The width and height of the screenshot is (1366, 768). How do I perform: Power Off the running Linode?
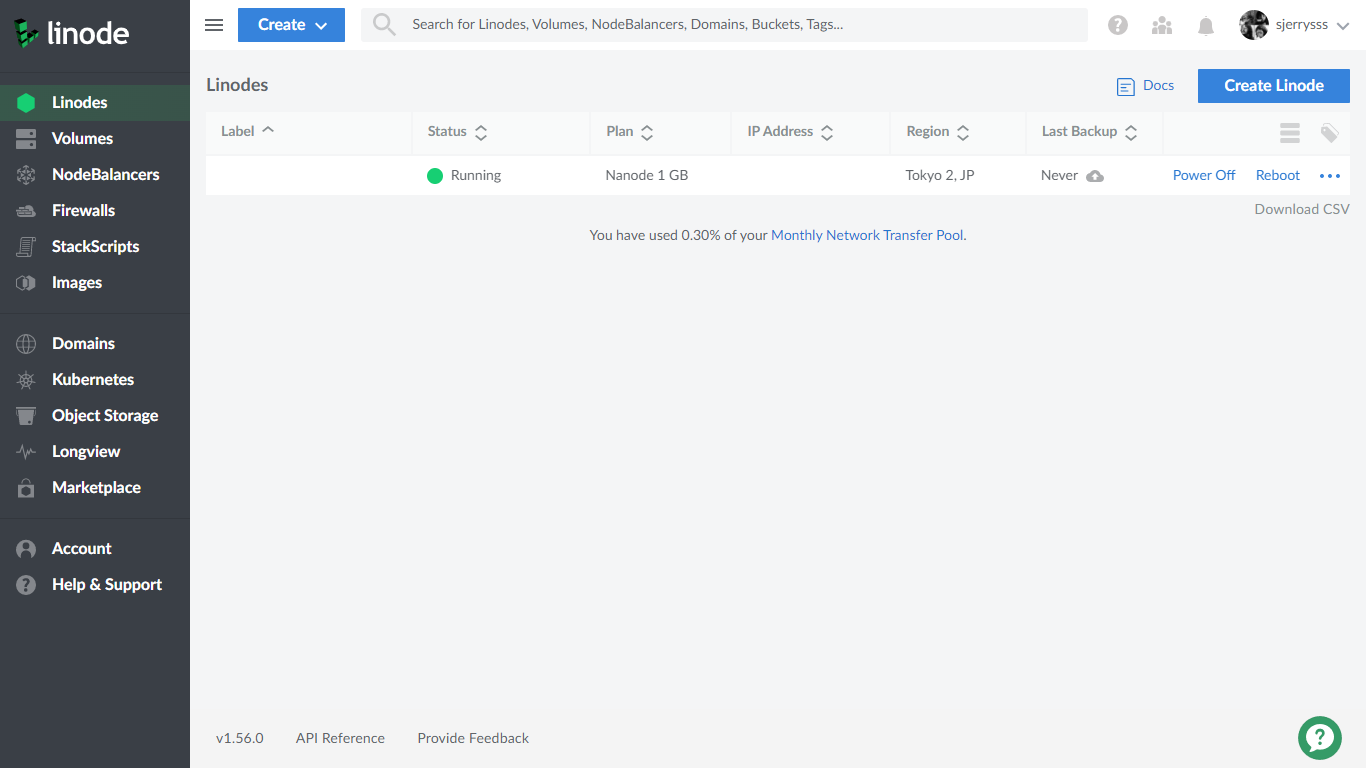pos(1204,175)
